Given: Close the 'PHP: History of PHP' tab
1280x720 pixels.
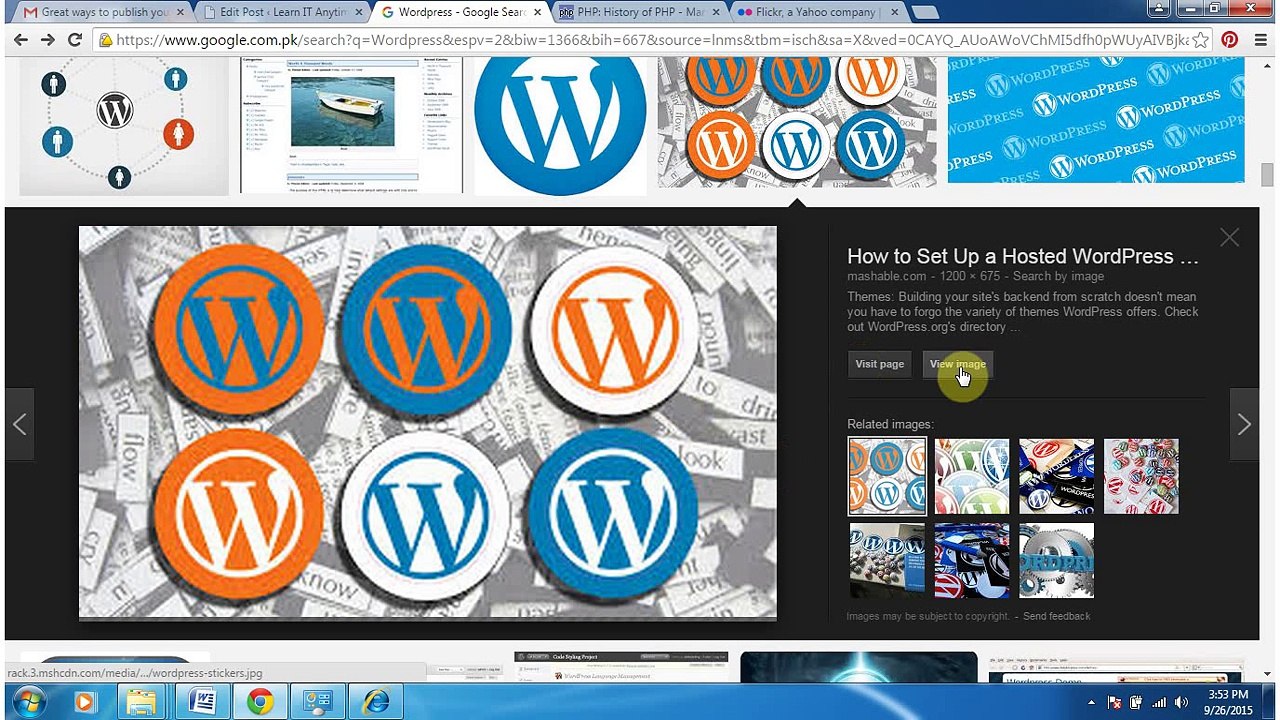Looking at the screenshot, I should point(716,12).
